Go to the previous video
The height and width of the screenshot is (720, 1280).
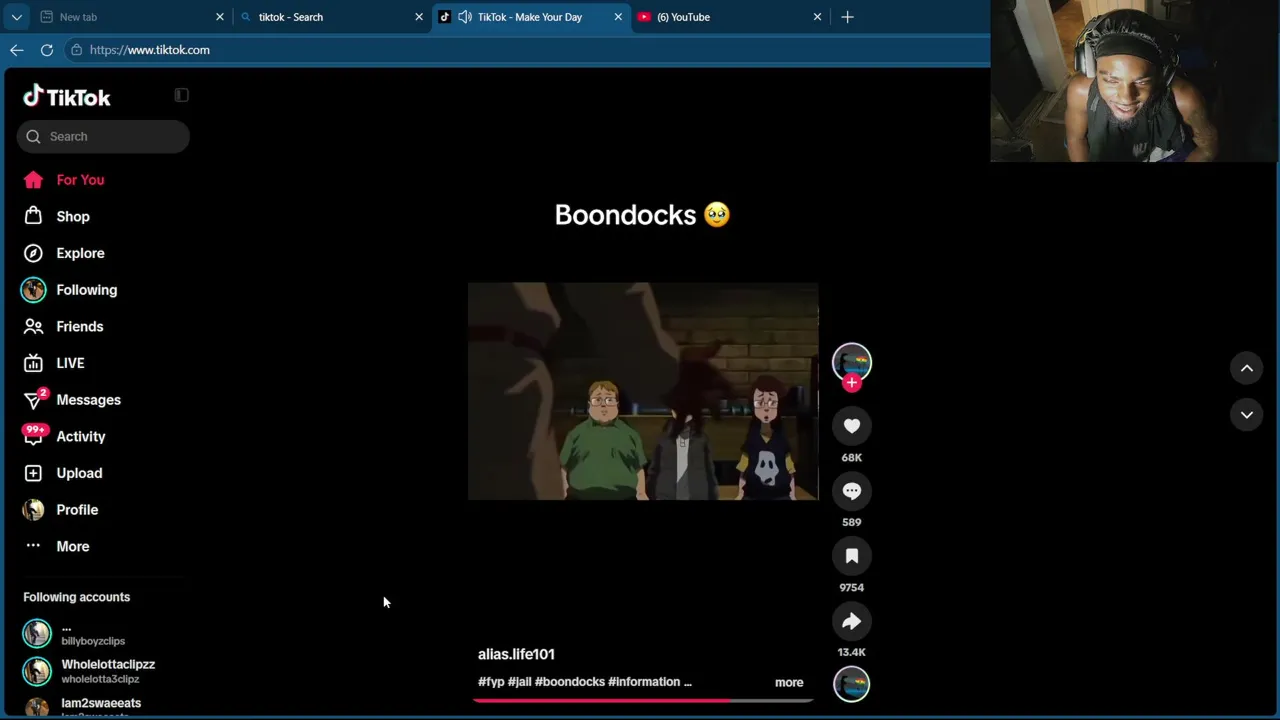(x=1247, y=368)
